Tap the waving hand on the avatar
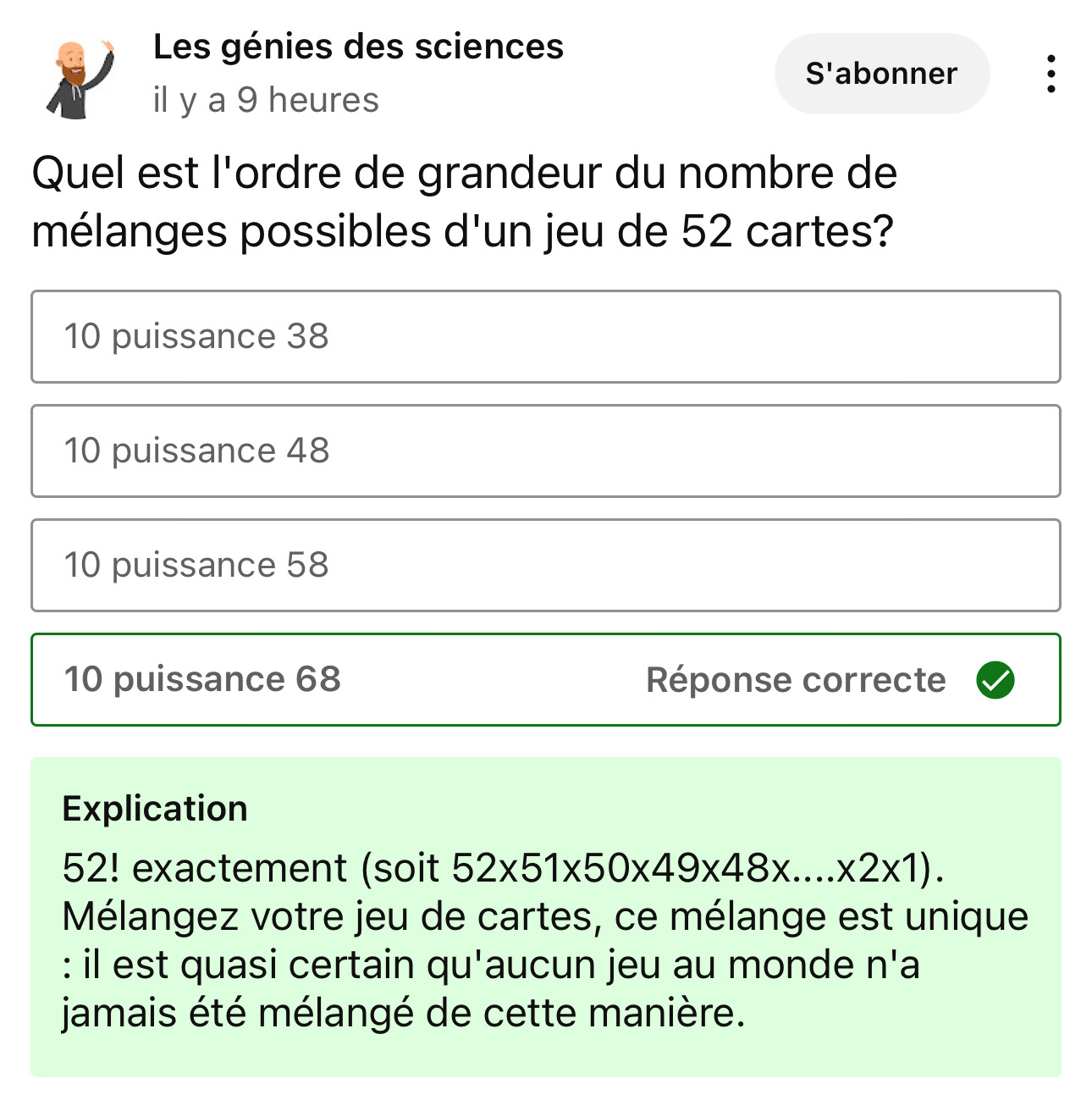The height and width of the screenshot is (1095, 1092). 107,46
